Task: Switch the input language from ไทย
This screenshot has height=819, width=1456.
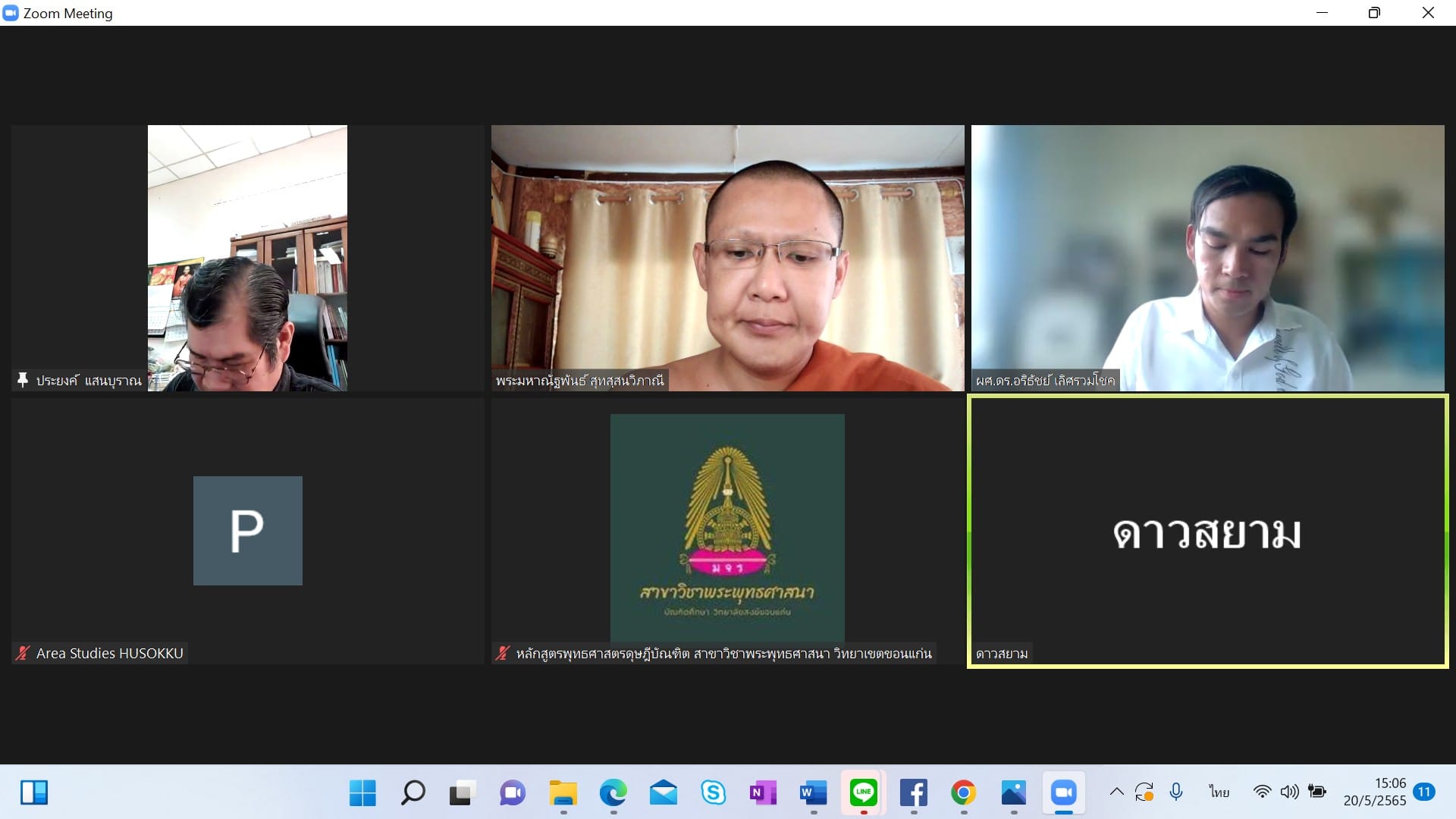Action: 1219,792
